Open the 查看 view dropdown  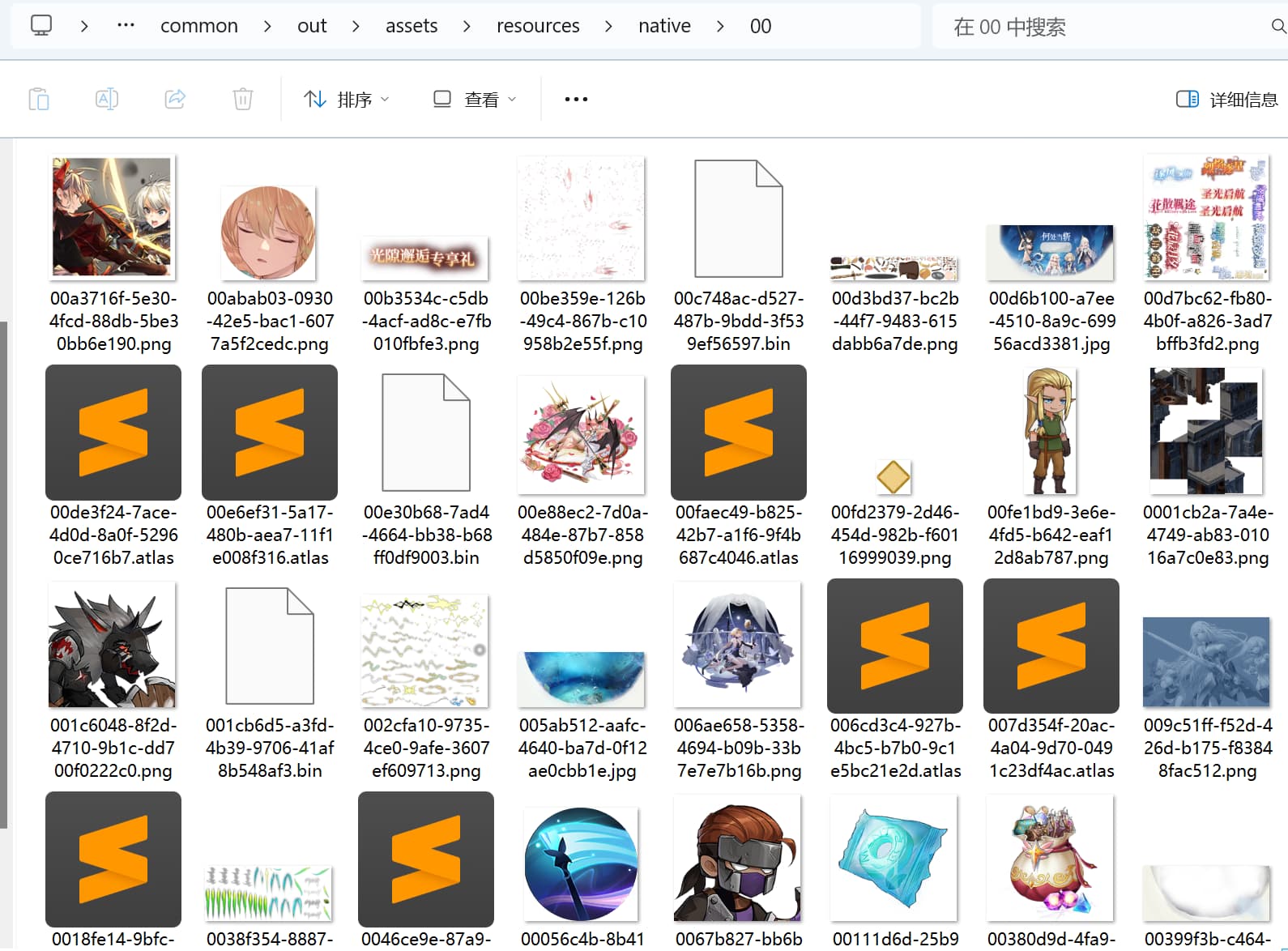(x=475, y=99)
